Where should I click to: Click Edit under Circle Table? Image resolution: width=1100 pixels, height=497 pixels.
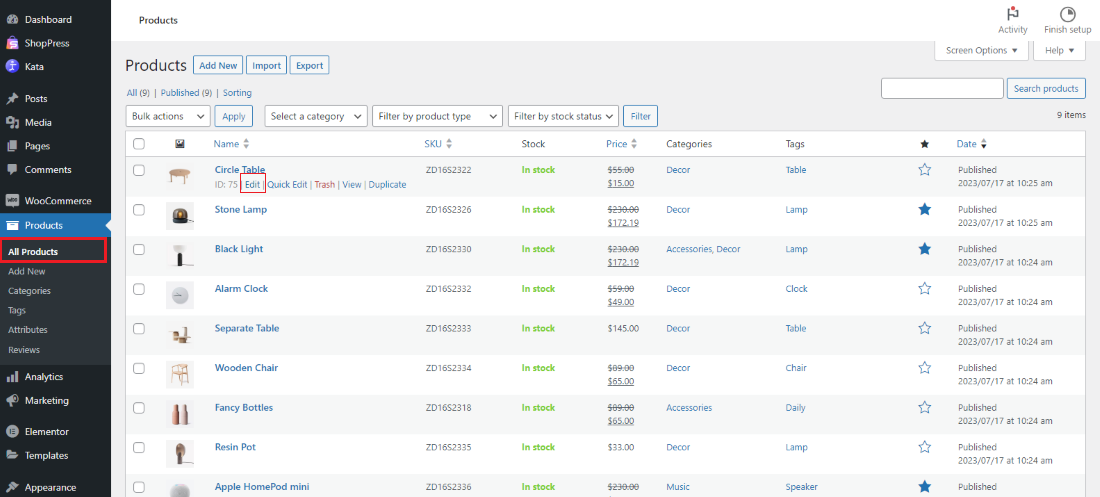[253, 185]
